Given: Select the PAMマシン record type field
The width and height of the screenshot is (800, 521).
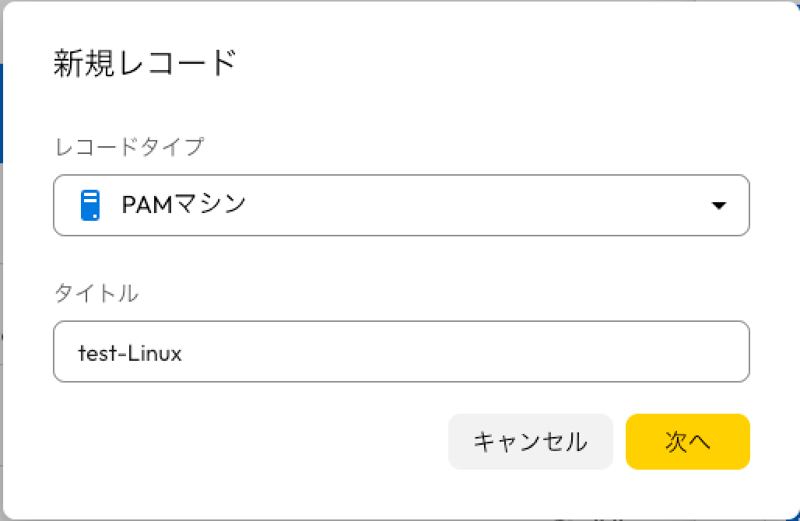Looking at the screenshot, I should [400, 206].
